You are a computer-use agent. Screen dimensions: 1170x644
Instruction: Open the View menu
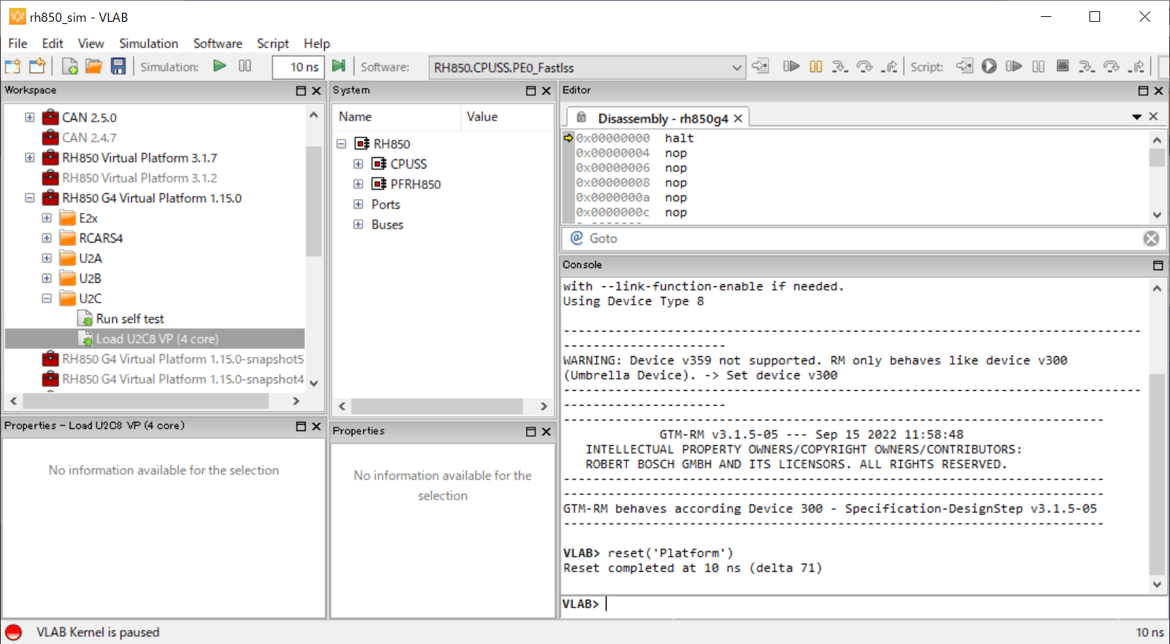coord(91,43)
